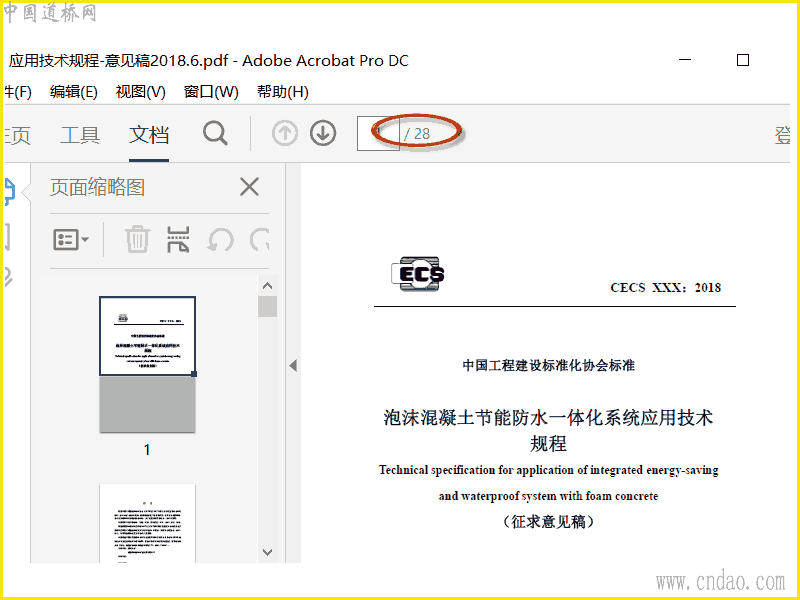Open the 编辑(E) menu
The width and height of the screenshot is (800, 600).
pyautogui.click(x=73, y=92)
